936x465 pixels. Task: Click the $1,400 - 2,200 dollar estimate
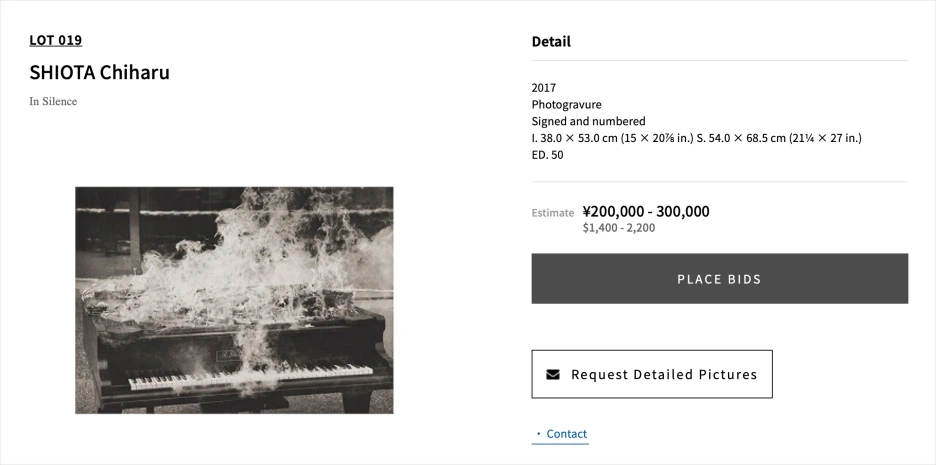click(x=619, y=228)
